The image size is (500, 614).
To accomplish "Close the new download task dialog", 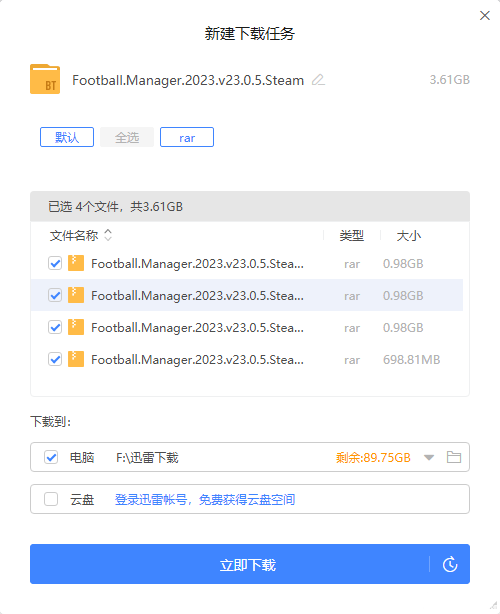I will click(485, 16).
